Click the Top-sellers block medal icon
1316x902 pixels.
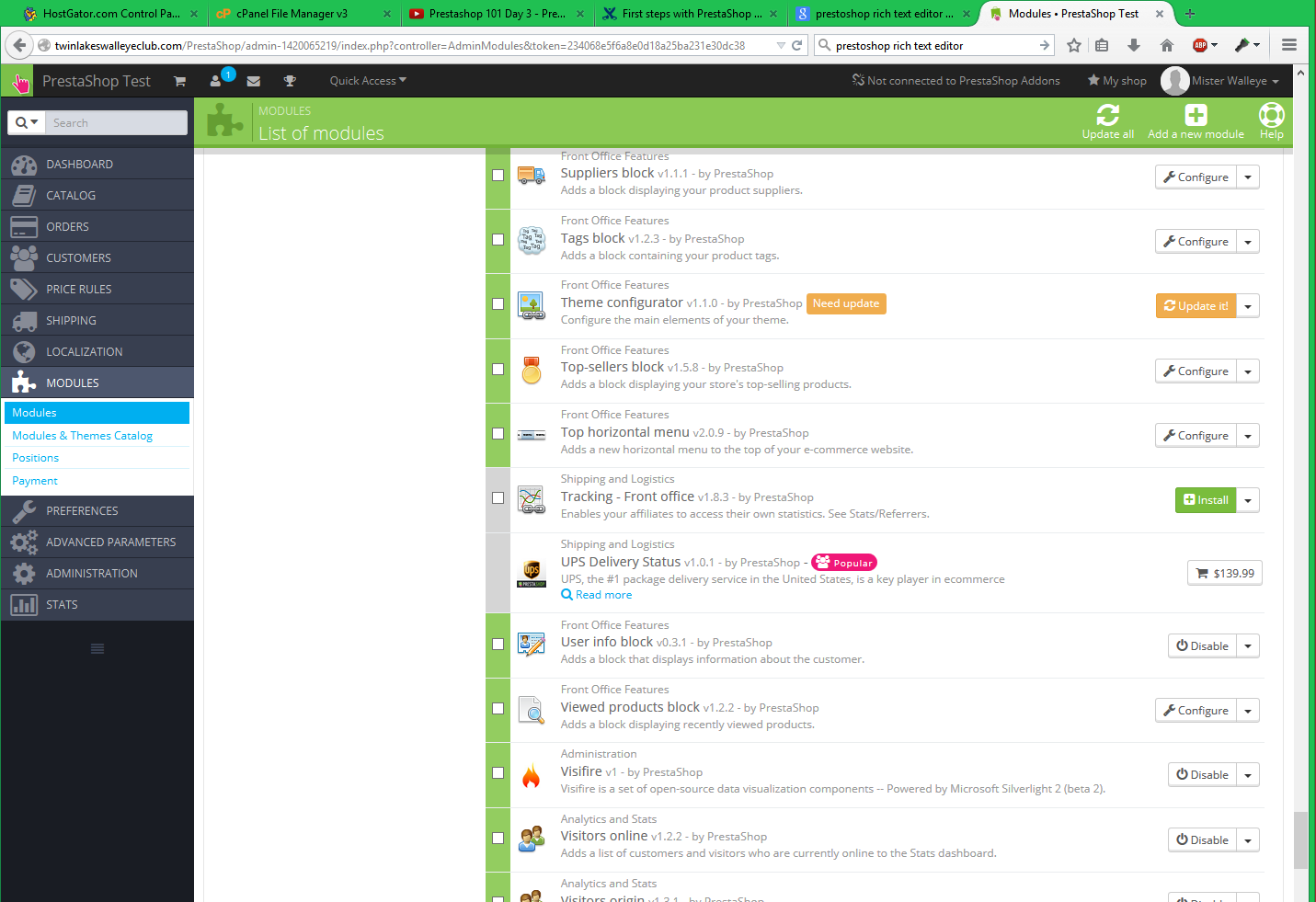click(x=532, y=370)
